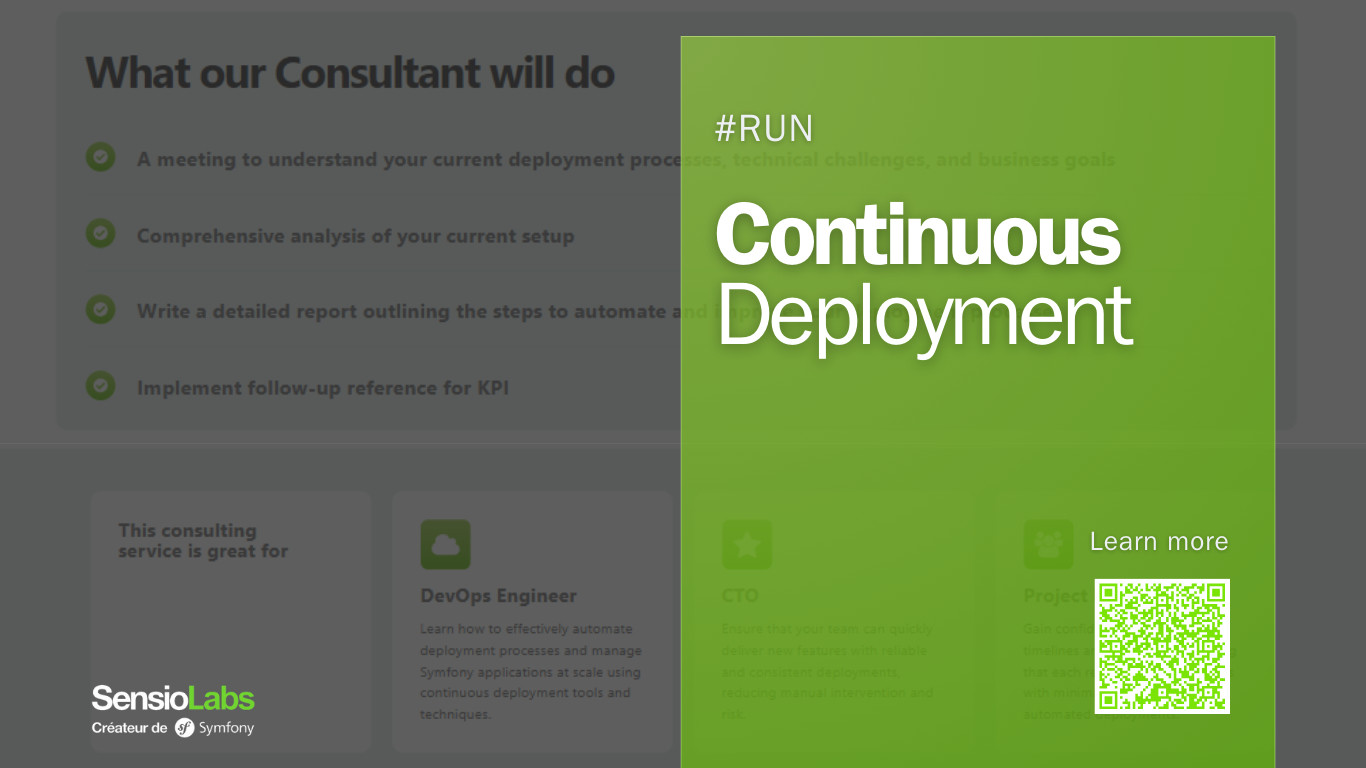Image resolution: width=1366 pixels, height=768 pixels.
Task: Click the meeting to understand deployment processes text
Action: coord(626,160)
